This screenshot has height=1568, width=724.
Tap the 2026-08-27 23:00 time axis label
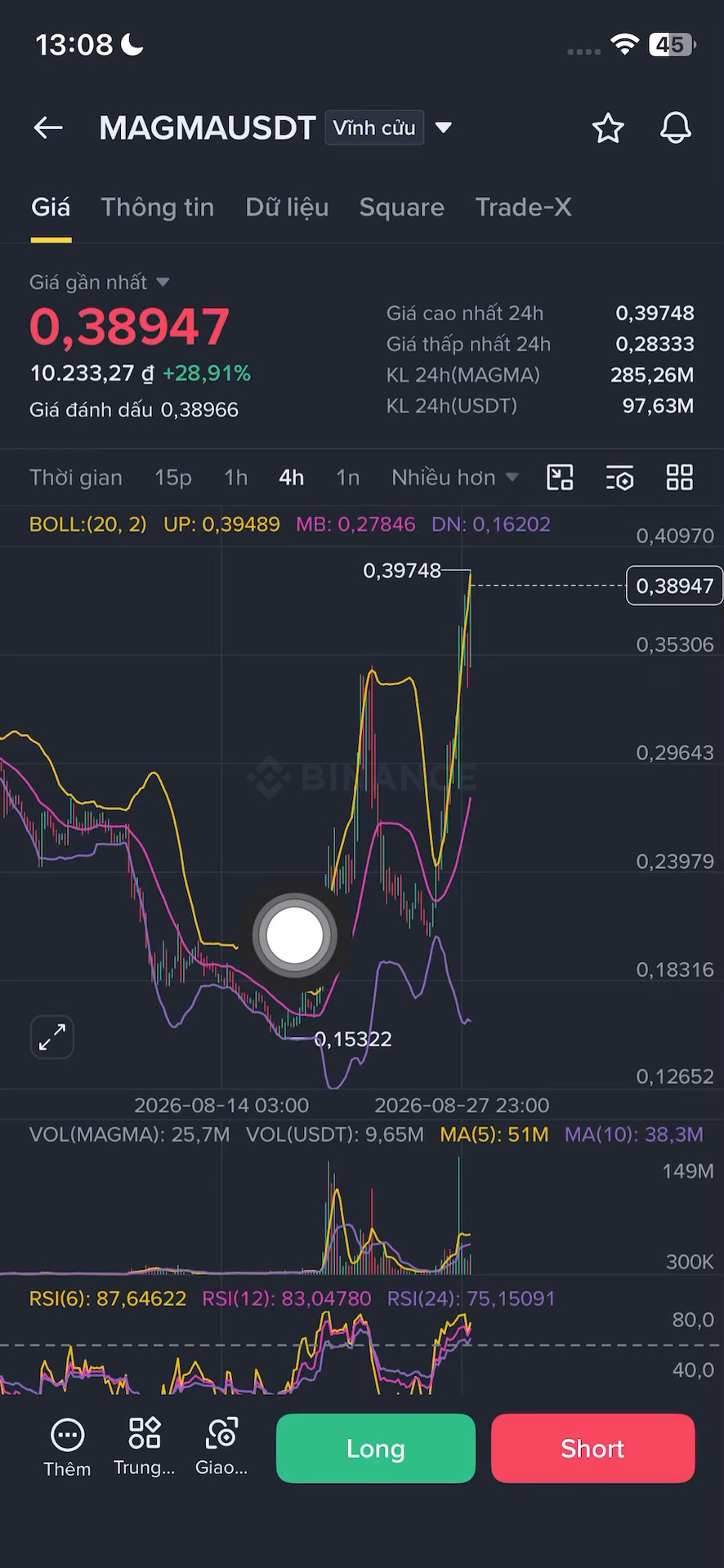click(x=462, y=1105)
